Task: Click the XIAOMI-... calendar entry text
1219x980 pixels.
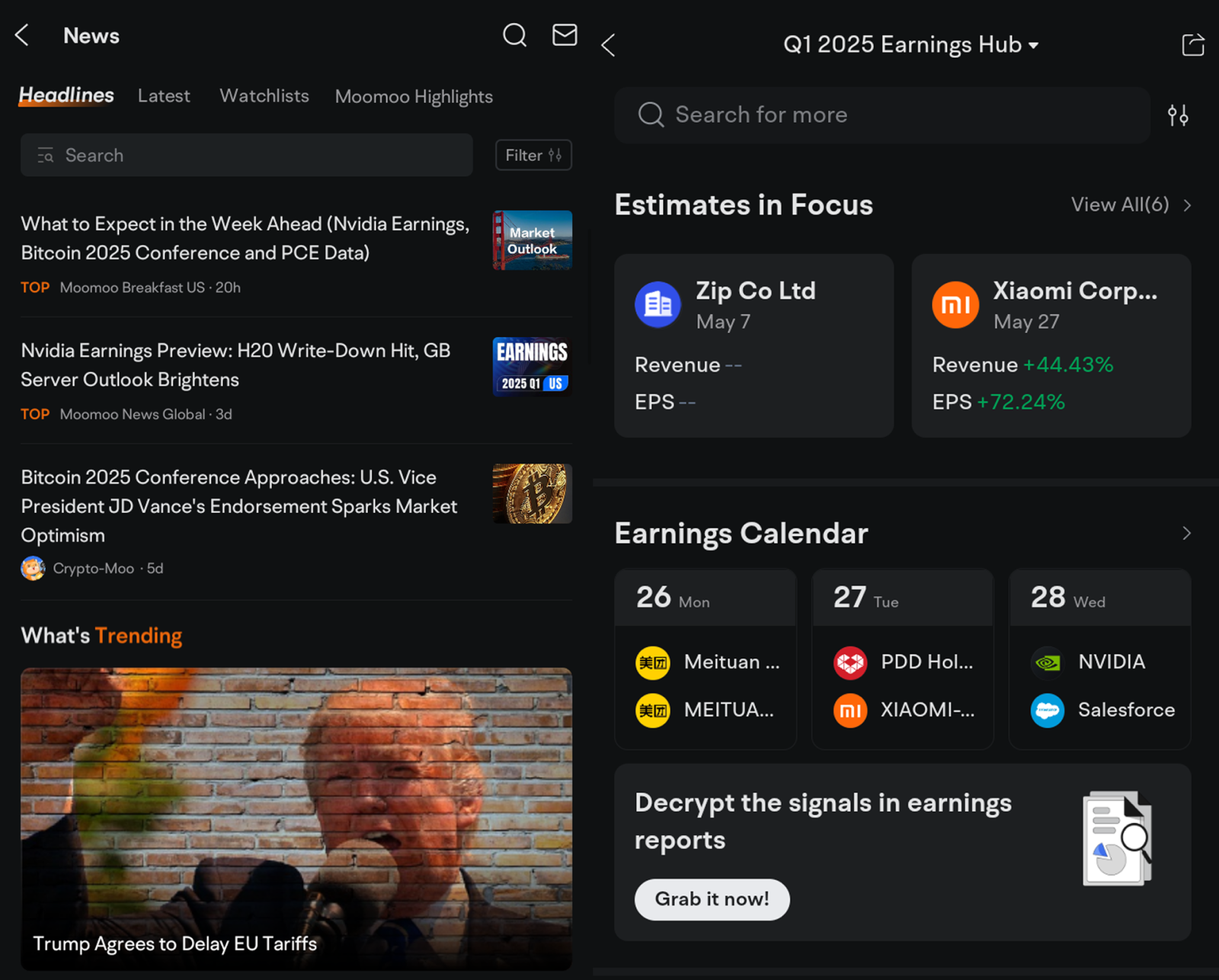Action: (x=928, y=710)
